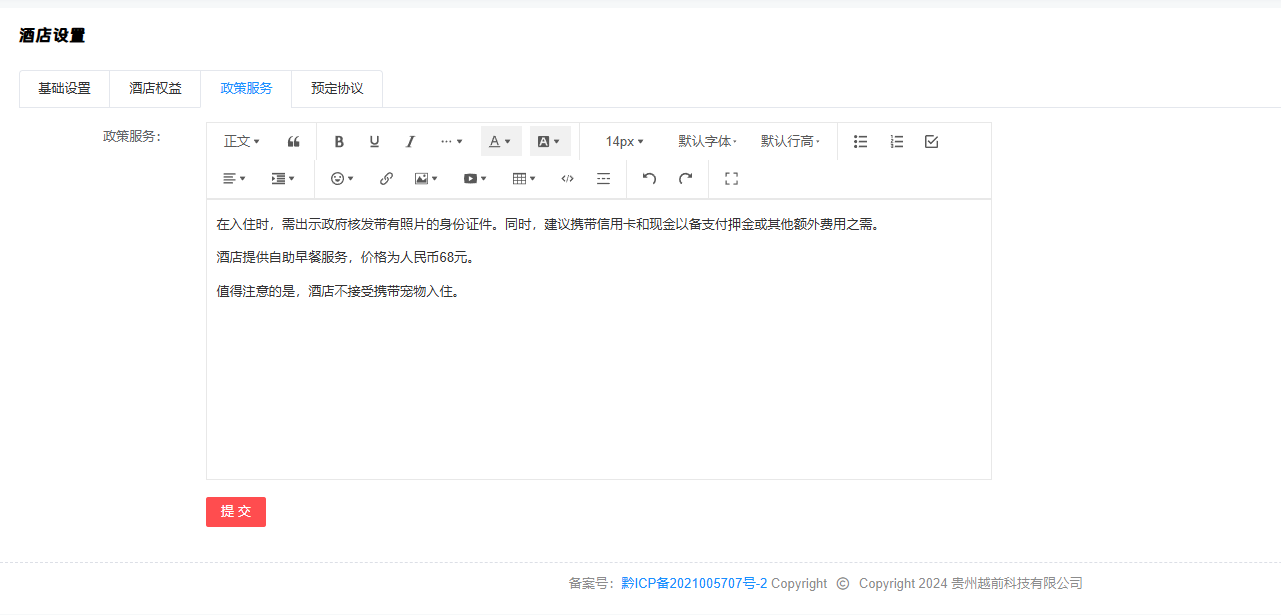Screen dimensions: 1281x615
Task: Open the text color picker
Action: pyautogui.click(x=500, y=142)
